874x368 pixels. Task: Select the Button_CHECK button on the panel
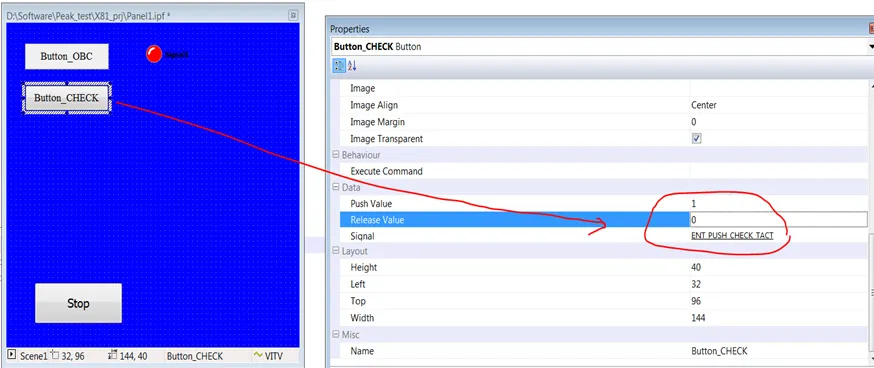(x=66, y=98)
